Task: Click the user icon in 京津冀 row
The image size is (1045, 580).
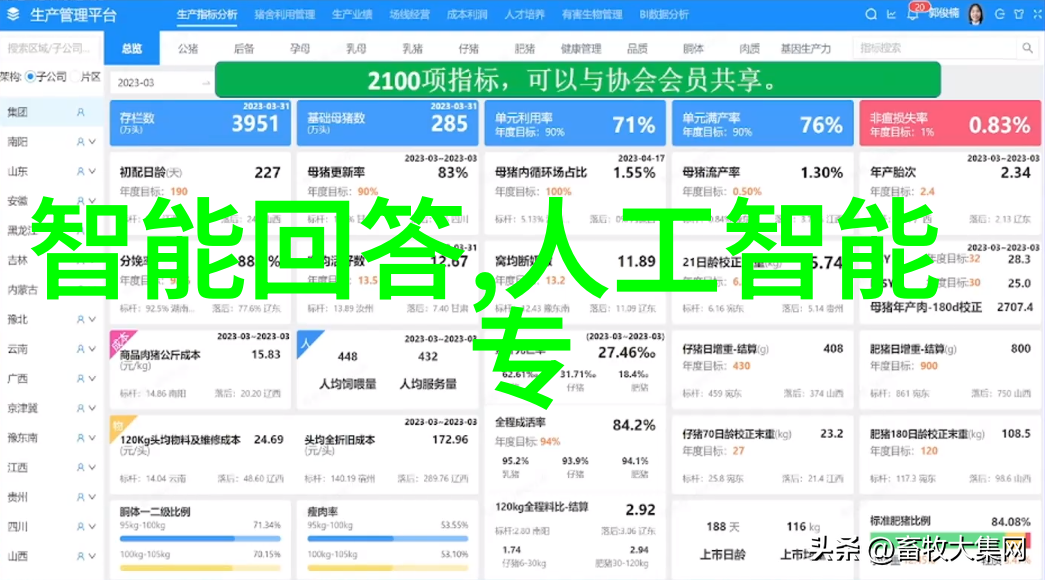Action: point(81,408)
